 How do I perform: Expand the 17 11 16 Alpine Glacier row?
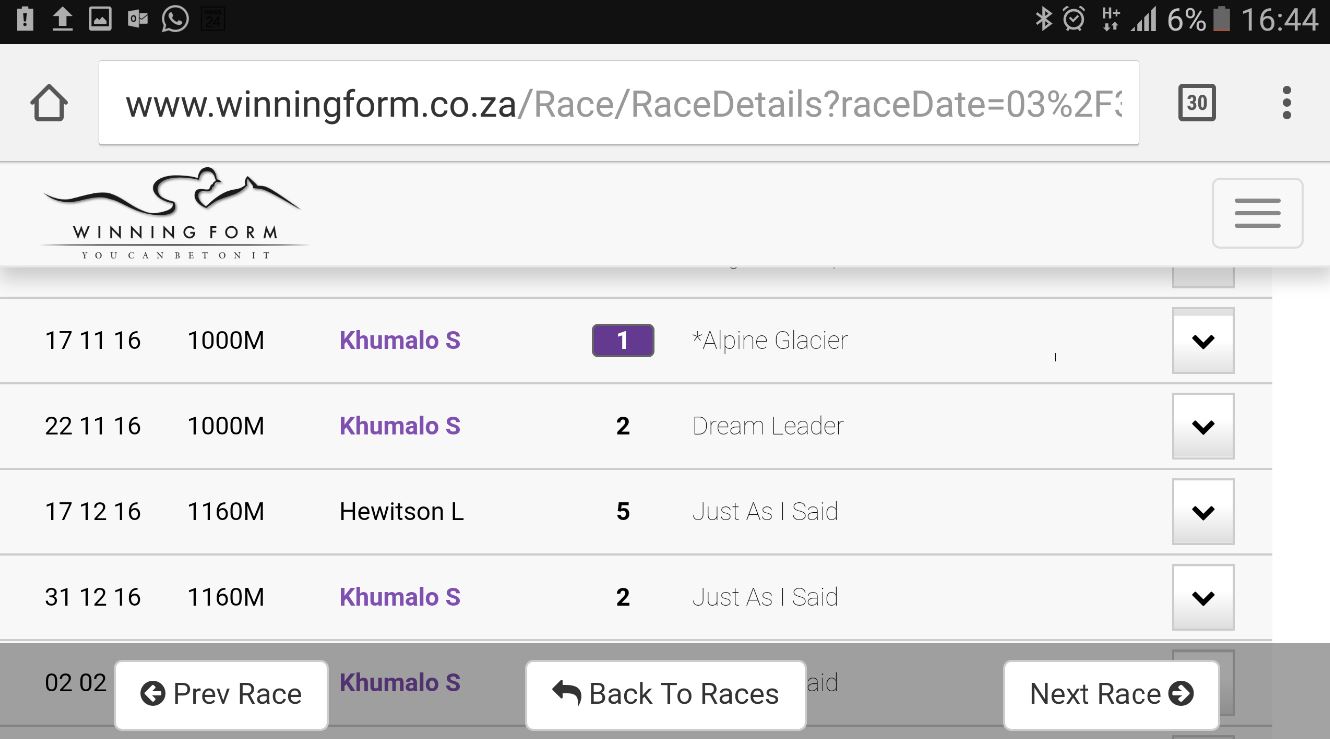coord(1203,341)
